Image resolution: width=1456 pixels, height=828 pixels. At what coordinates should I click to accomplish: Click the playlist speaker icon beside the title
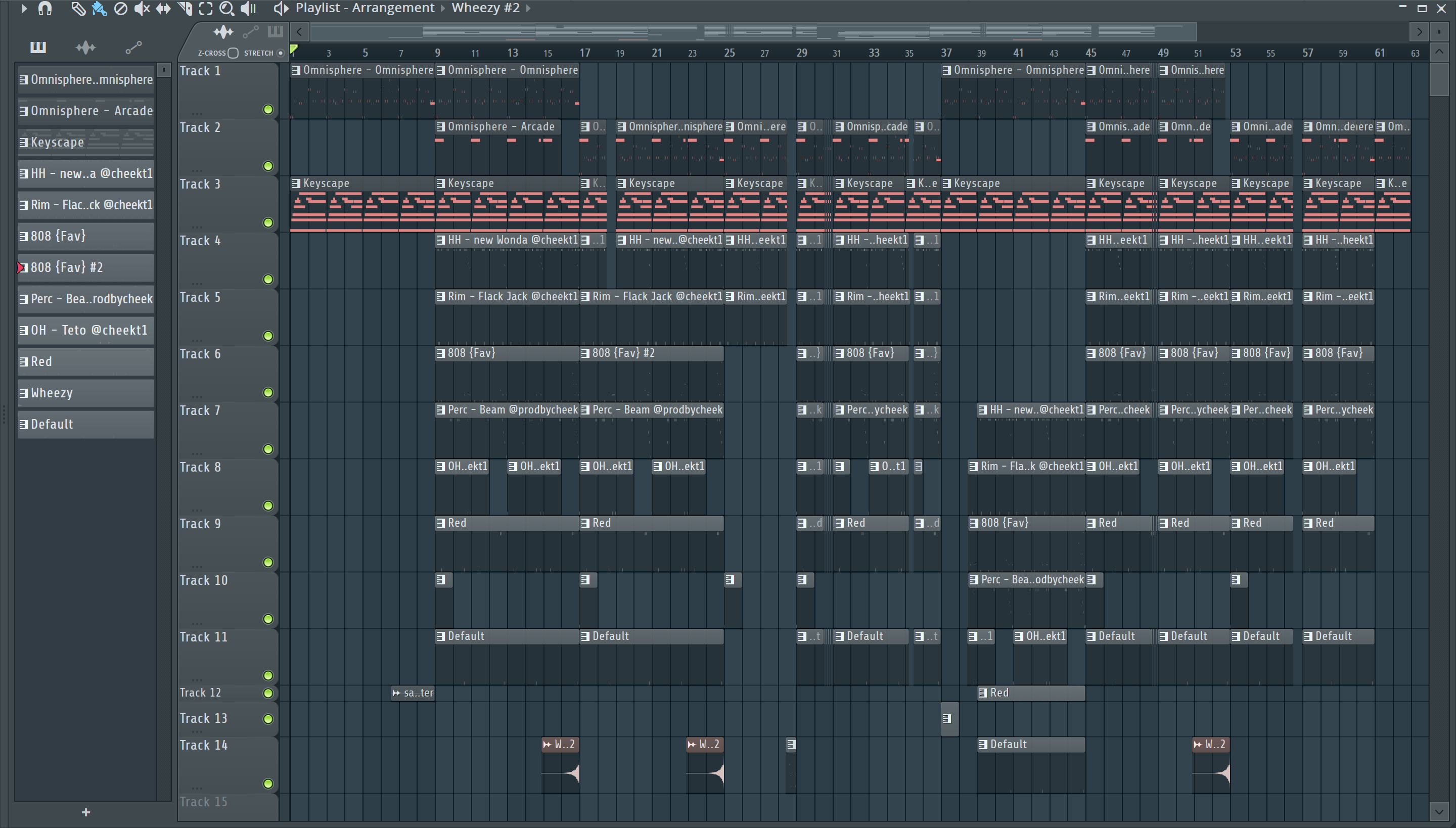281,8
